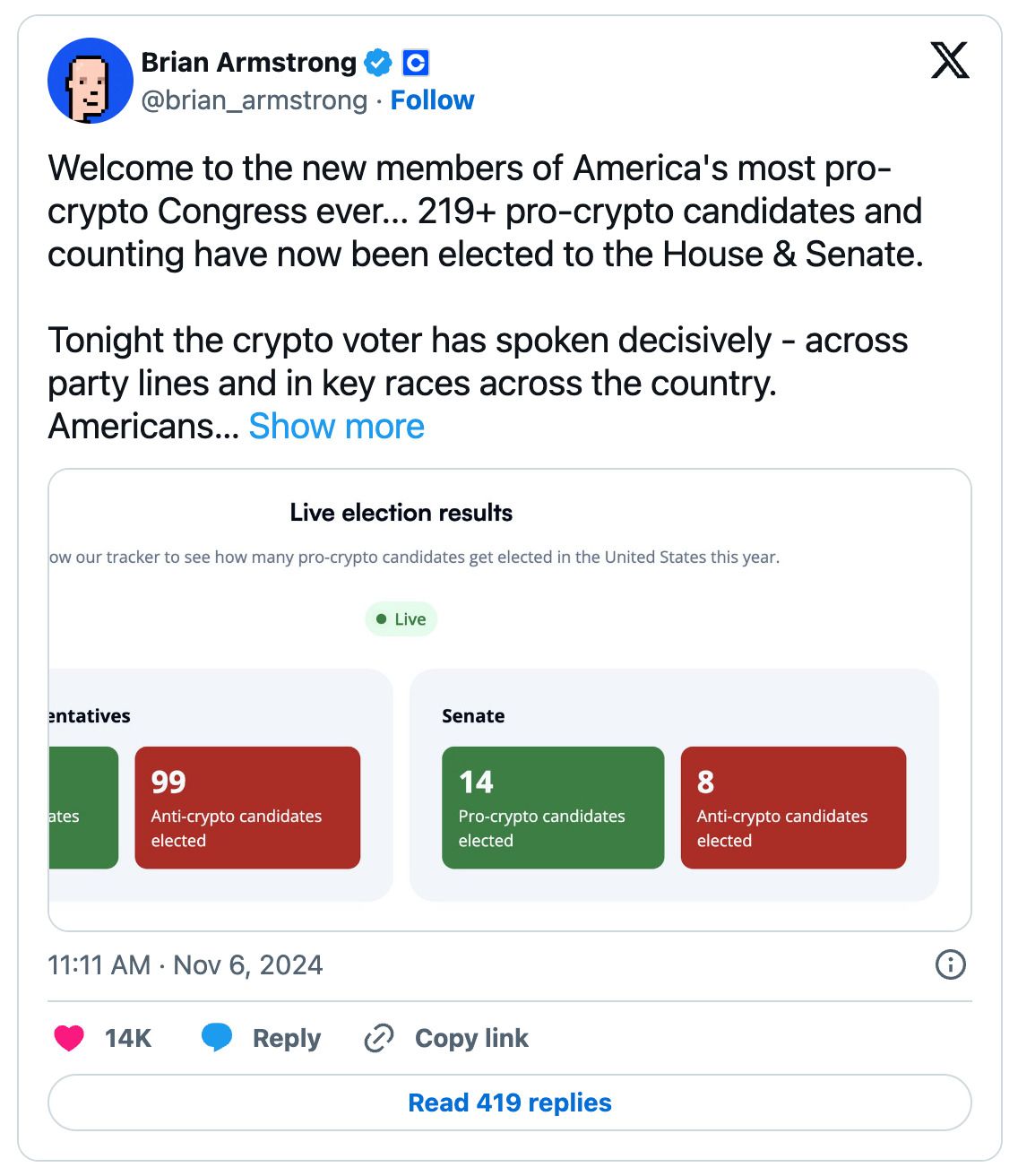Open the X logo link
The image size is (1018, 1176).
[x=950, y=61]
